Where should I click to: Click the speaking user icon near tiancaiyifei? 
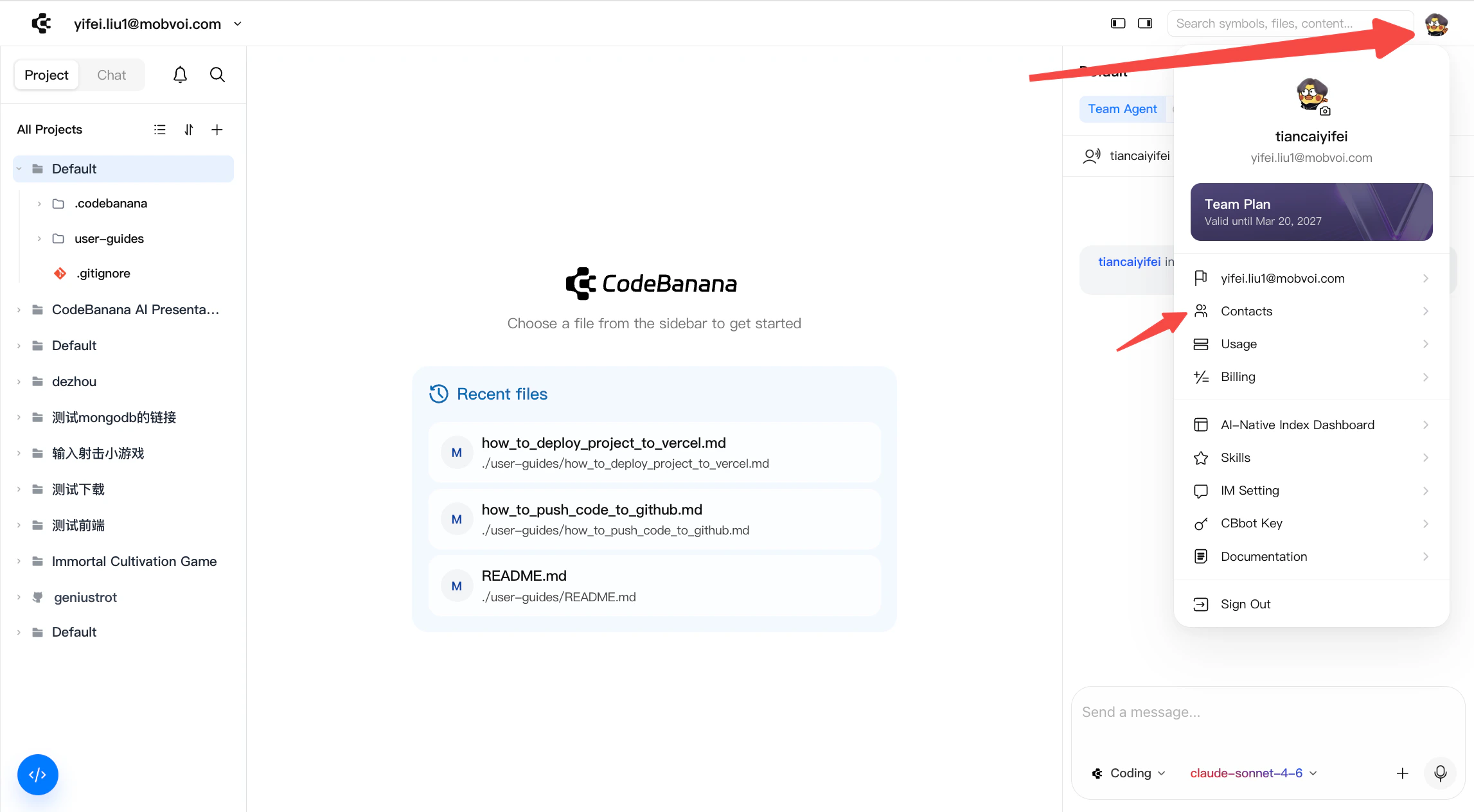click(1091, 156)
